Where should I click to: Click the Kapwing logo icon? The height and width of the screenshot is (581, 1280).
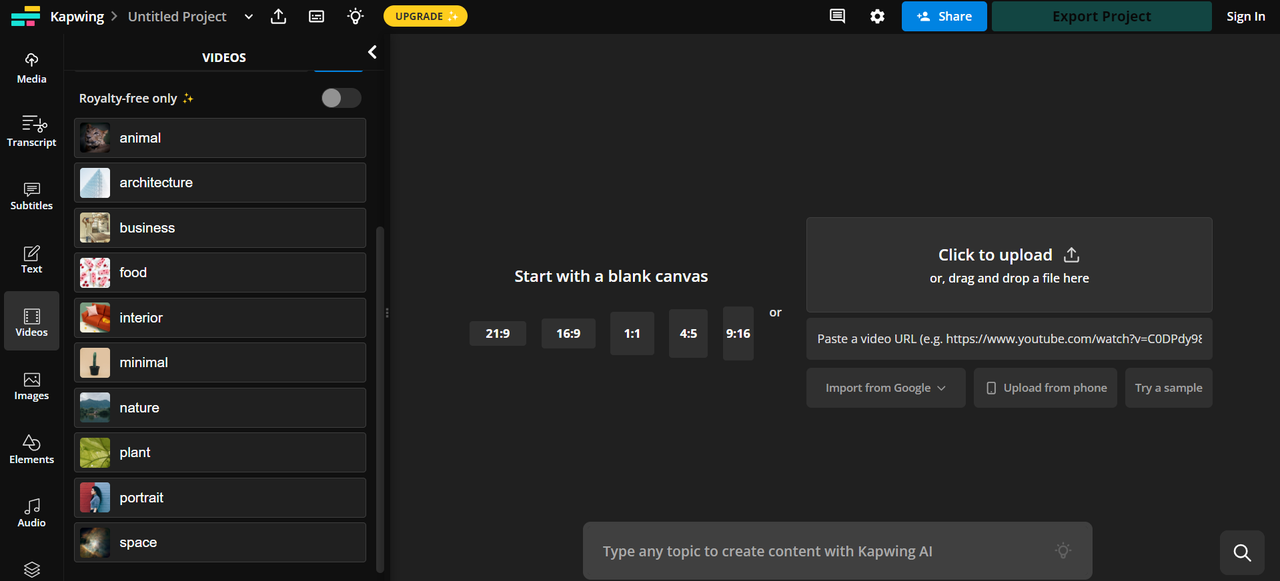point(26,16)
